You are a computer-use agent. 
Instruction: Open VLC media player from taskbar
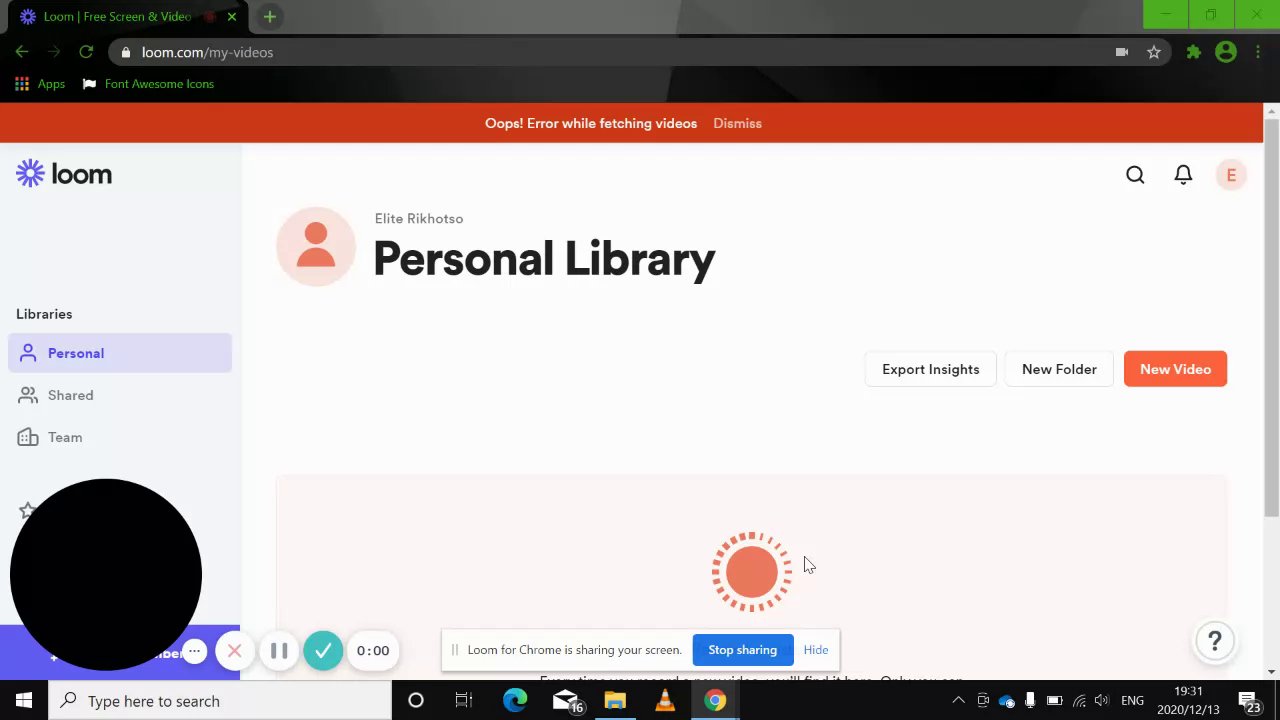click(665, 701)
